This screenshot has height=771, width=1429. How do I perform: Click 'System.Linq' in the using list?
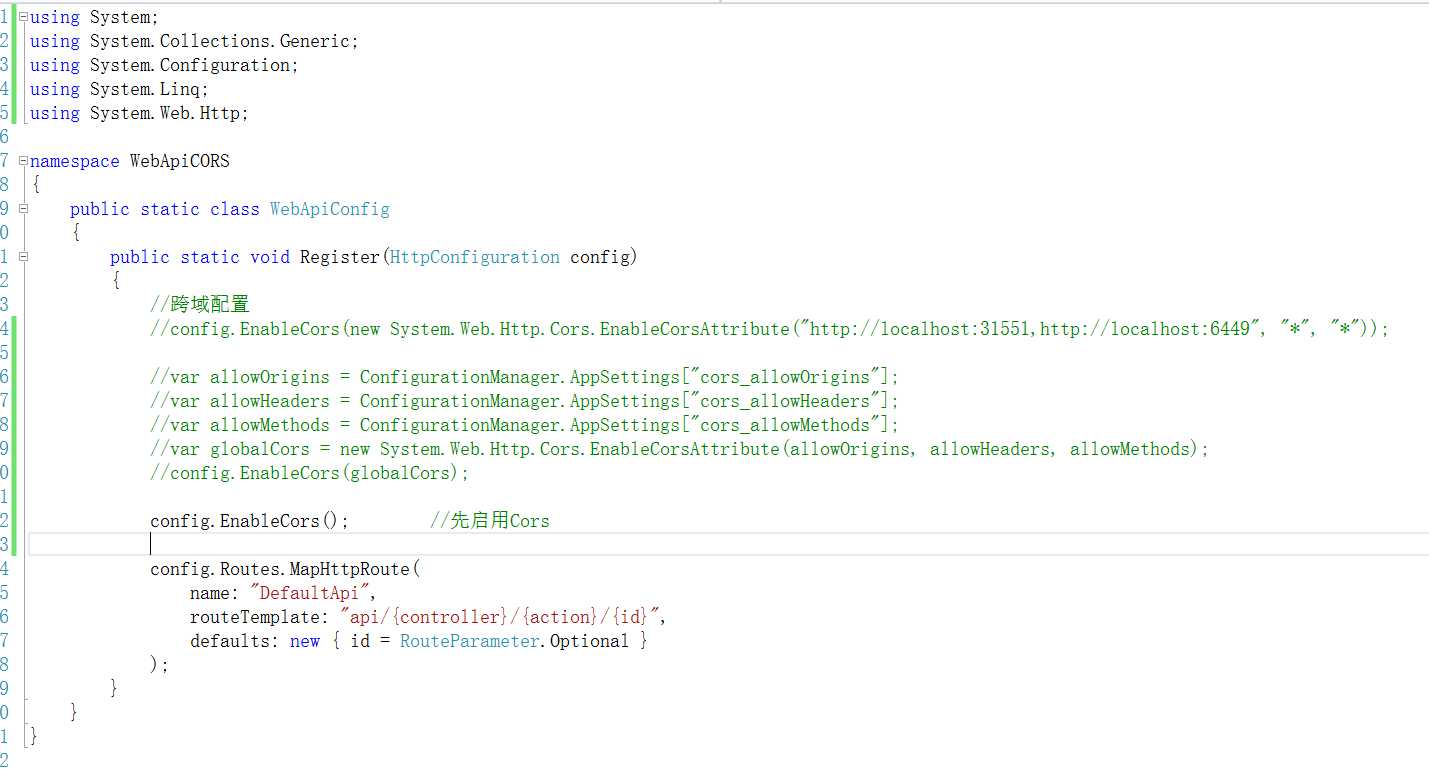click(x=145, y=89)
